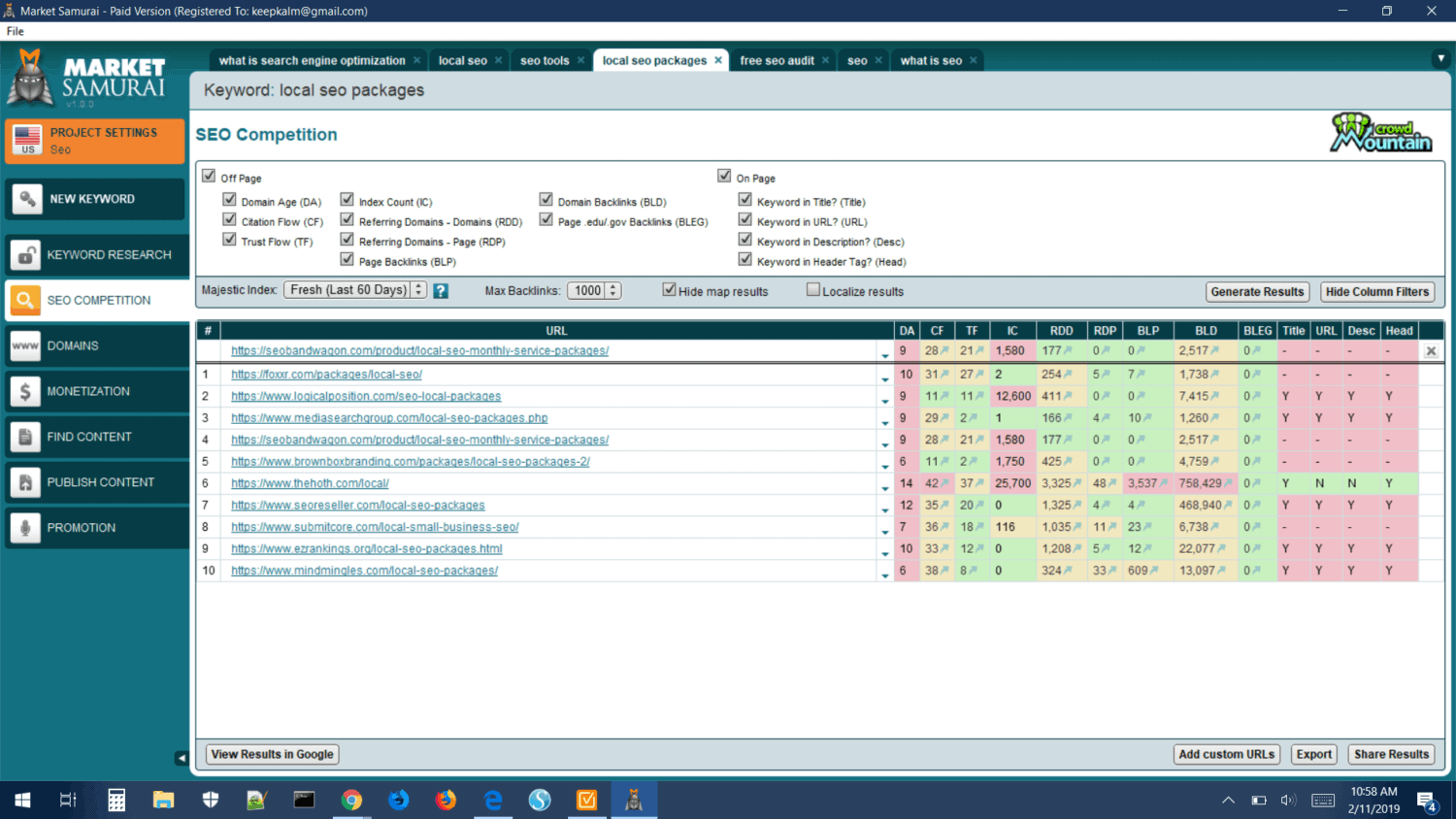Image resolution: width=1456 pixels, height=819 pixels.
Task: Click the Crowd Mountain logo
Action: click(x=1381, y=133)
